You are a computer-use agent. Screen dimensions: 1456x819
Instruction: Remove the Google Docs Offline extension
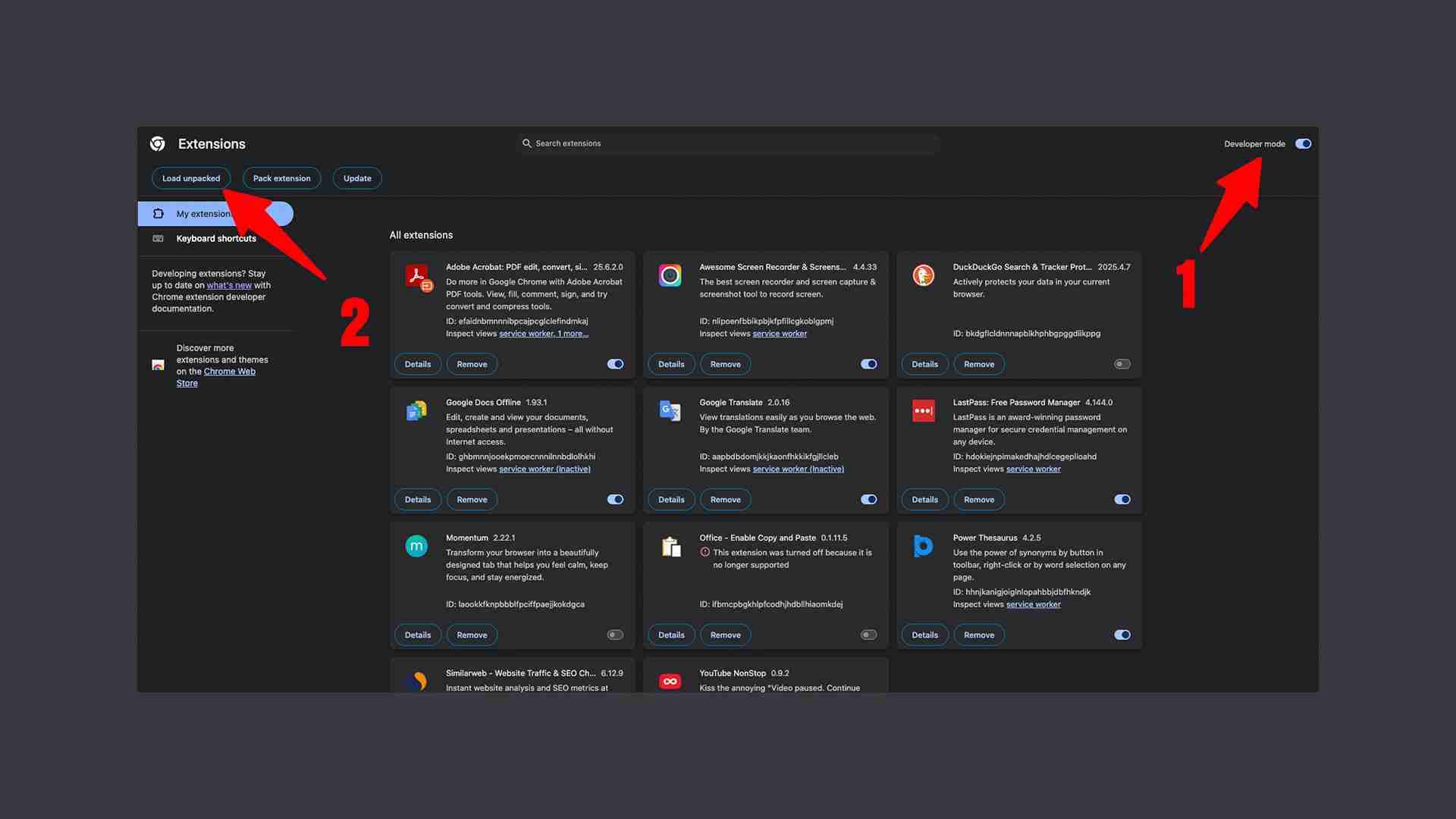pyautogui.click(x=472, y=500)
